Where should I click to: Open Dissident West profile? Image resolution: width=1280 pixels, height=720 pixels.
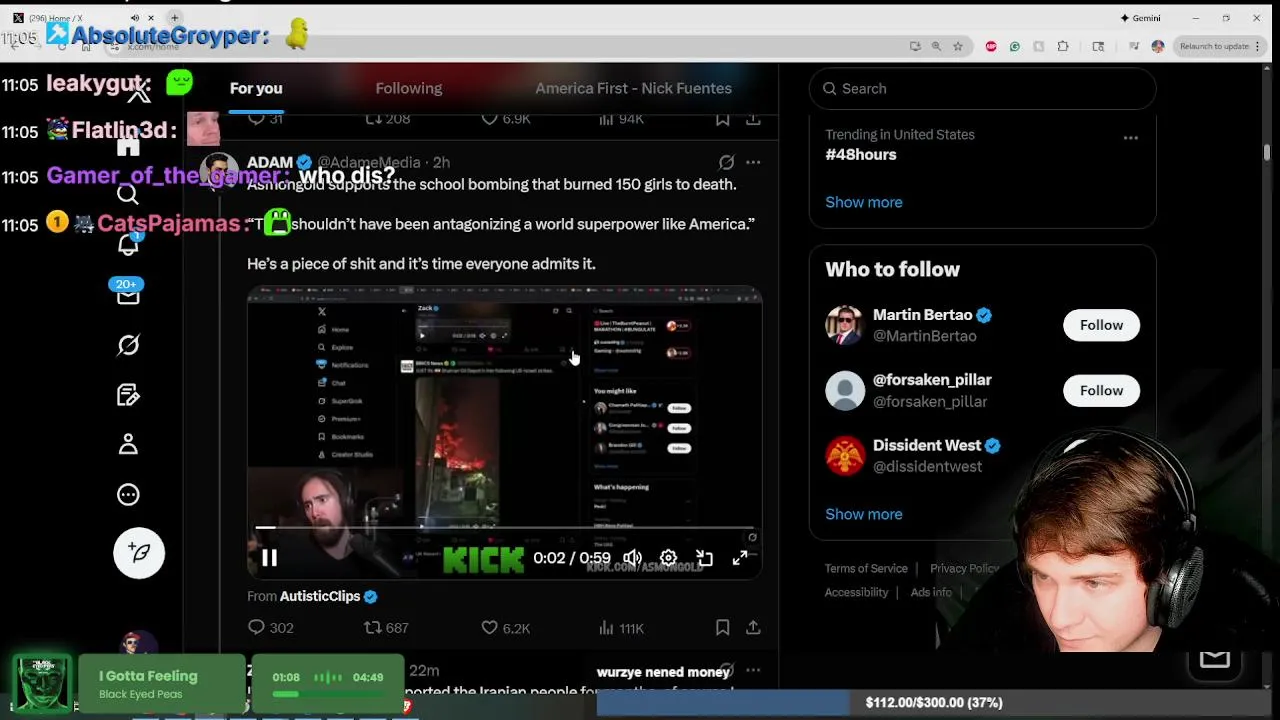927,445
